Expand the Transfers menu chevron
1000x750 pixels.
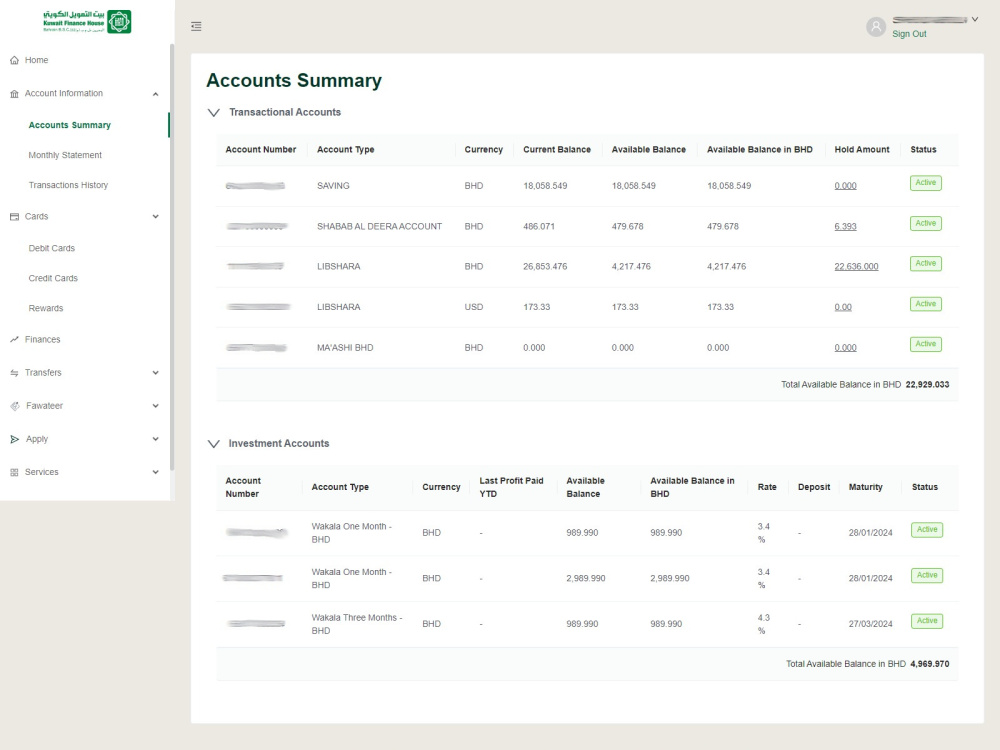pyautogui.click(x=155, y=372)
